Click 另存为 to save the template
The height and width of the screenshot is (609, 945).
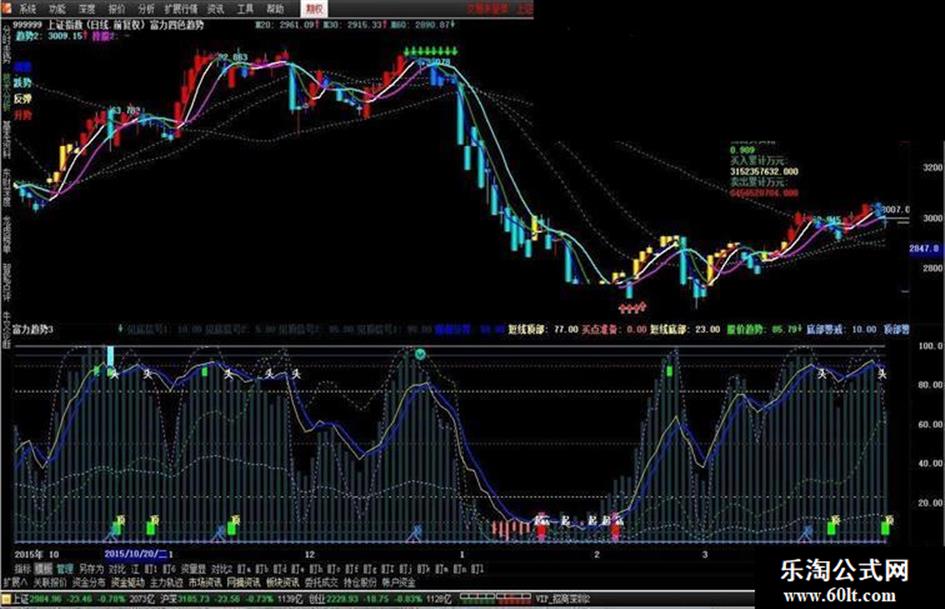click(91, 569)
